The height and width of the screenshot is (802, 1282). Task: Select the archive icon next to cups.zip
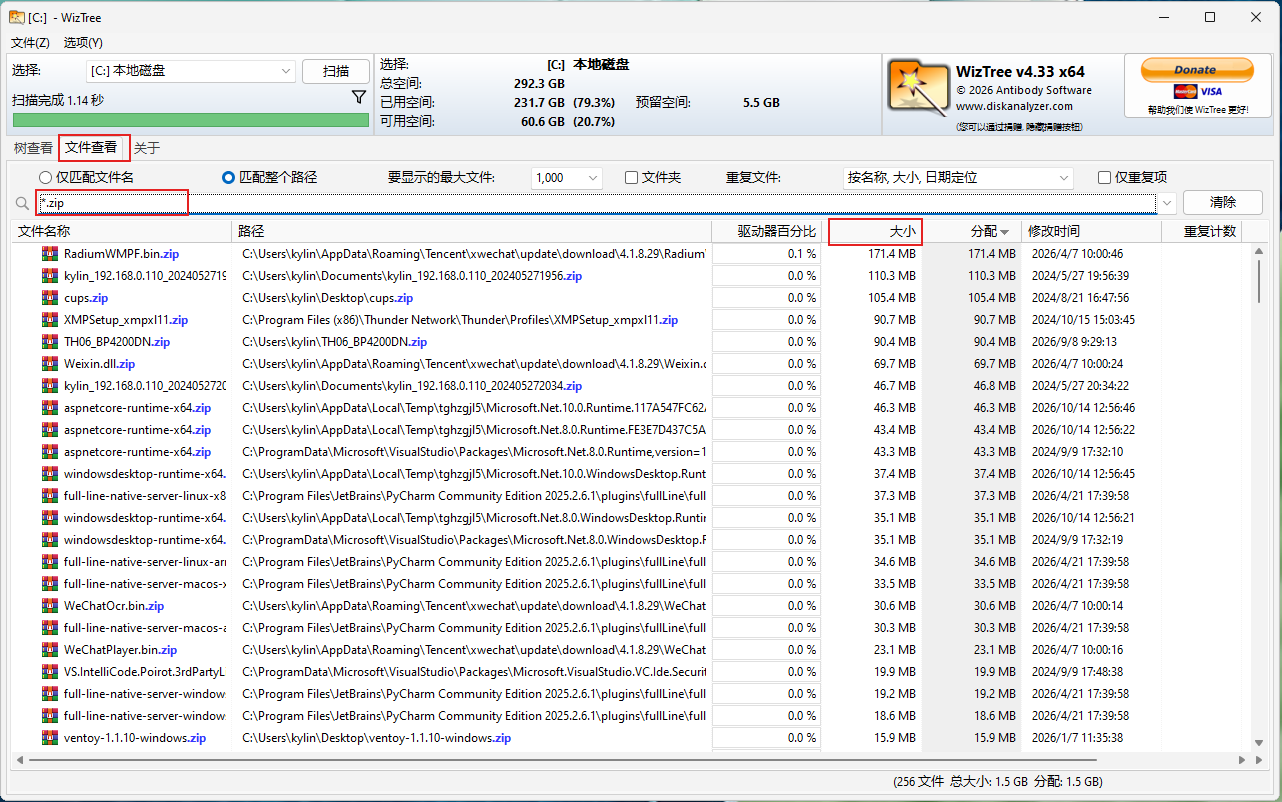click(50, 298)
